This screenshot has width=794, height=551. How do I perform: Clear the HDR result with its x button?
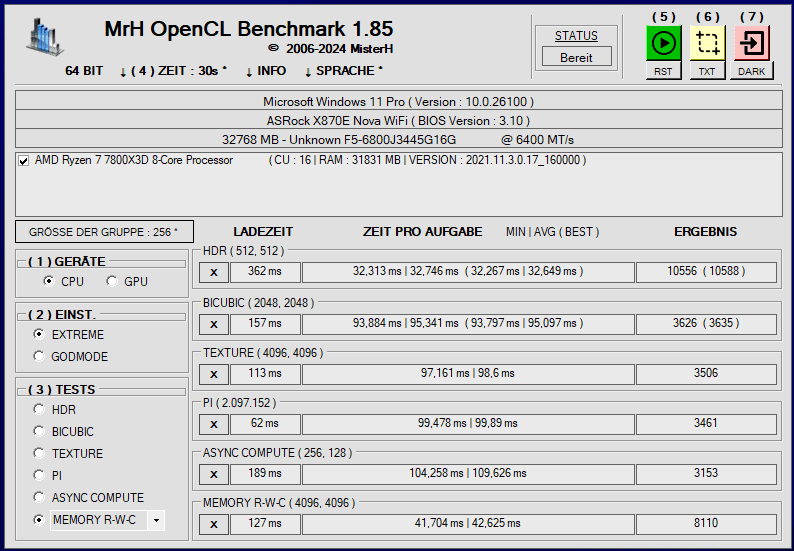[214, 272]
